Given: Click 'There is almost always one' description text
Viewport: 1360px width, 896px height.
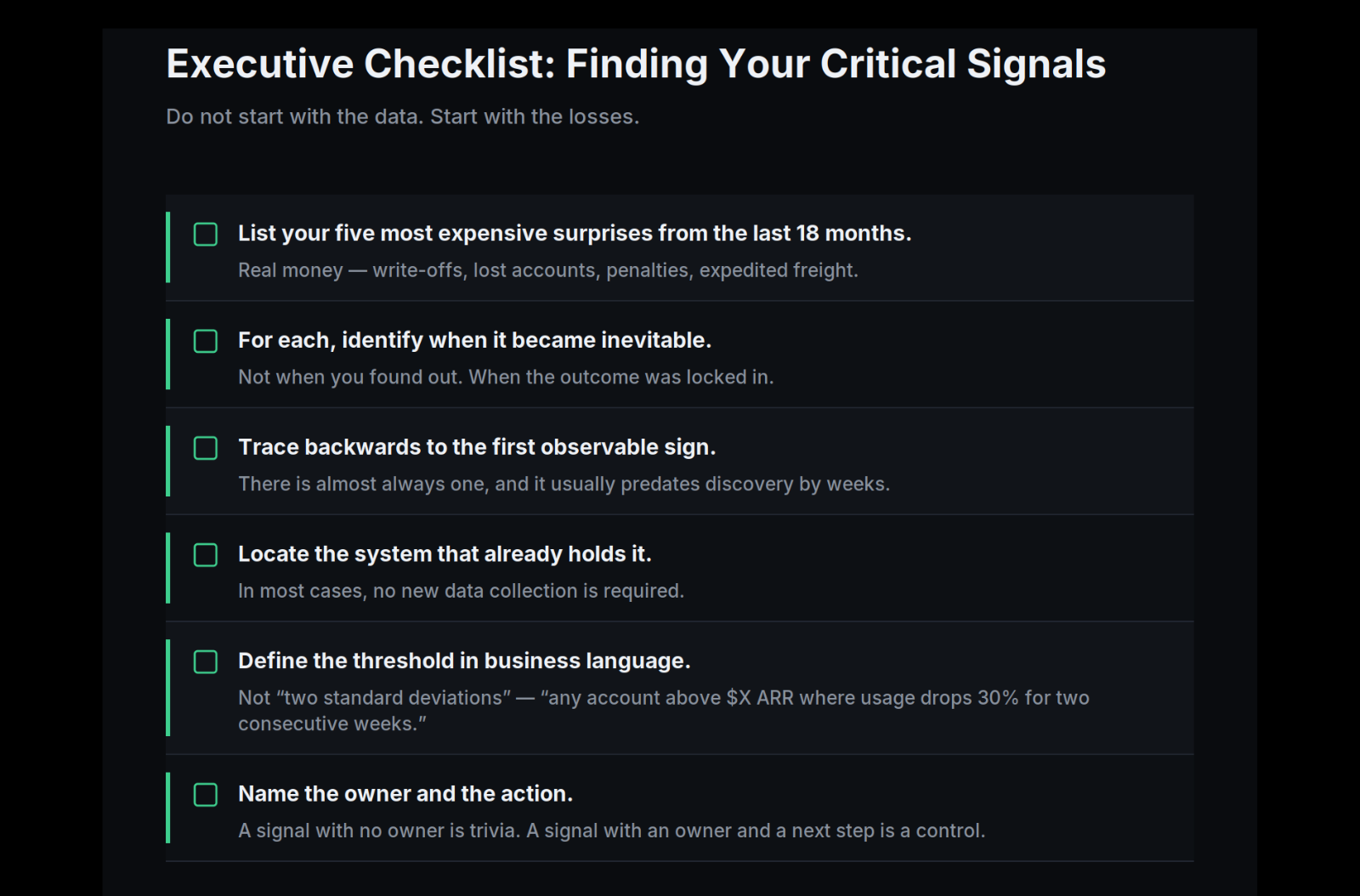Looking at the screenshot, I should [x=564, y=484].
